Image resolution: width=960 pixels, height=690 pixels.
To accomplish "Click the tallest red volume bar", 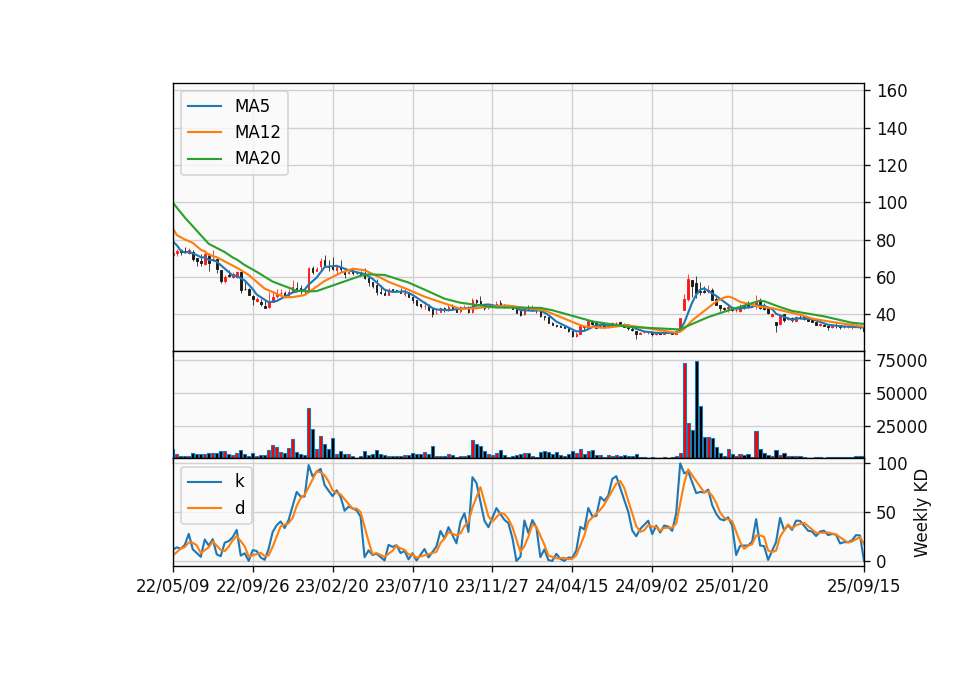I will point(684,411).
